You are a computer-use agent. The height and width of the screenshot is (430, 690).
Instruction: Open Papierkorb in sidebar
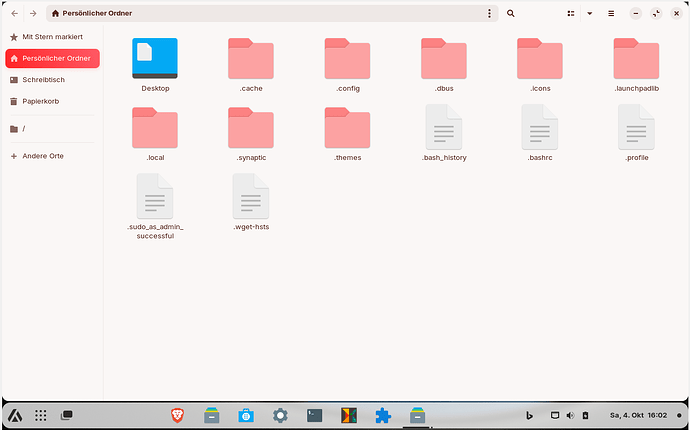(52, 102)
